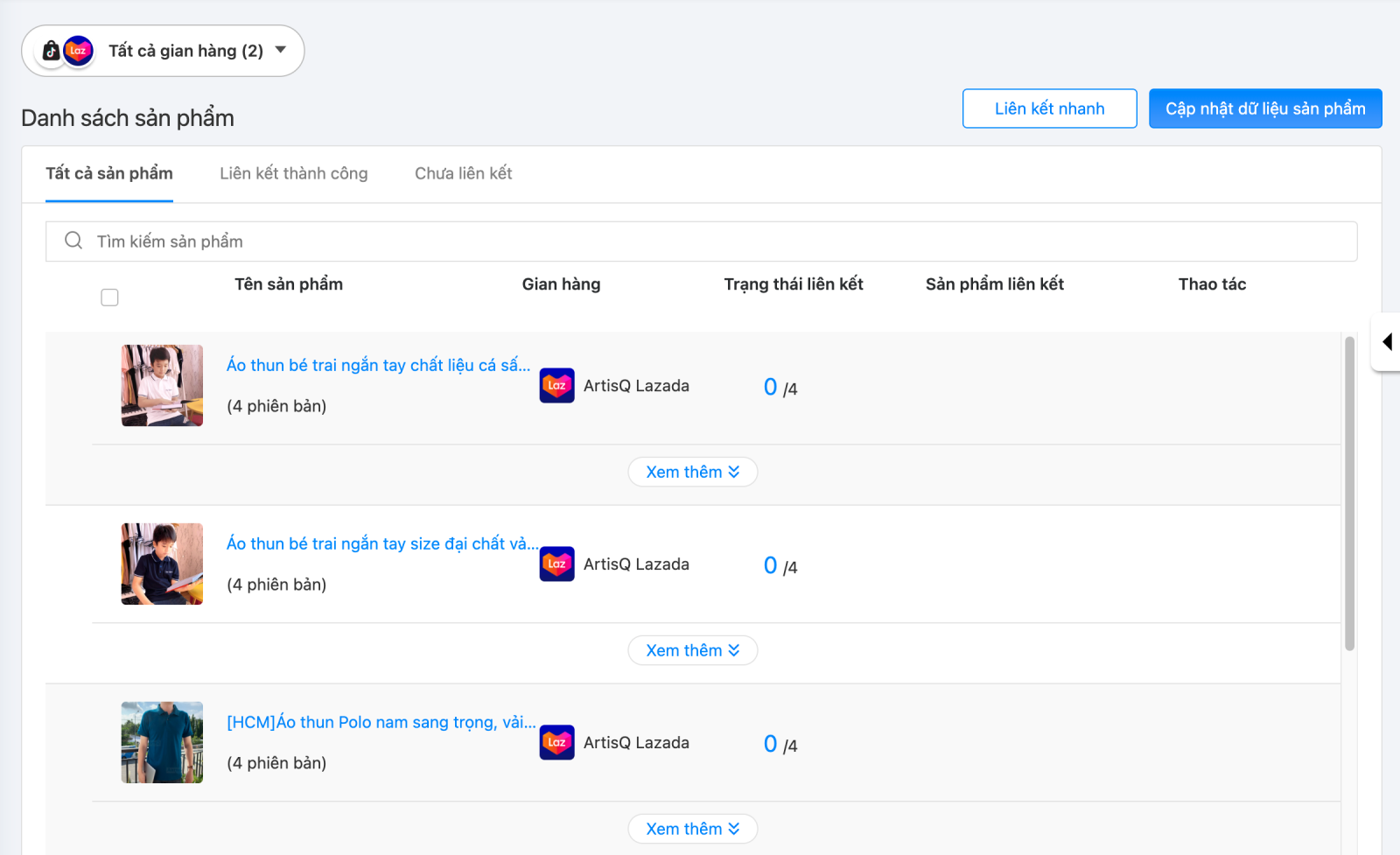Switch to 'Chưa liên kết' tab
This screenshot has height=855, width=1400.
tap(463, 173)
